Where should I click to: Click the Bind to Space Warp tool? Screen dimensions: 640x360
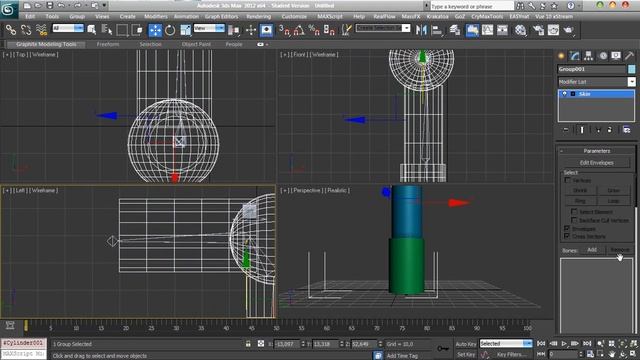41,30
